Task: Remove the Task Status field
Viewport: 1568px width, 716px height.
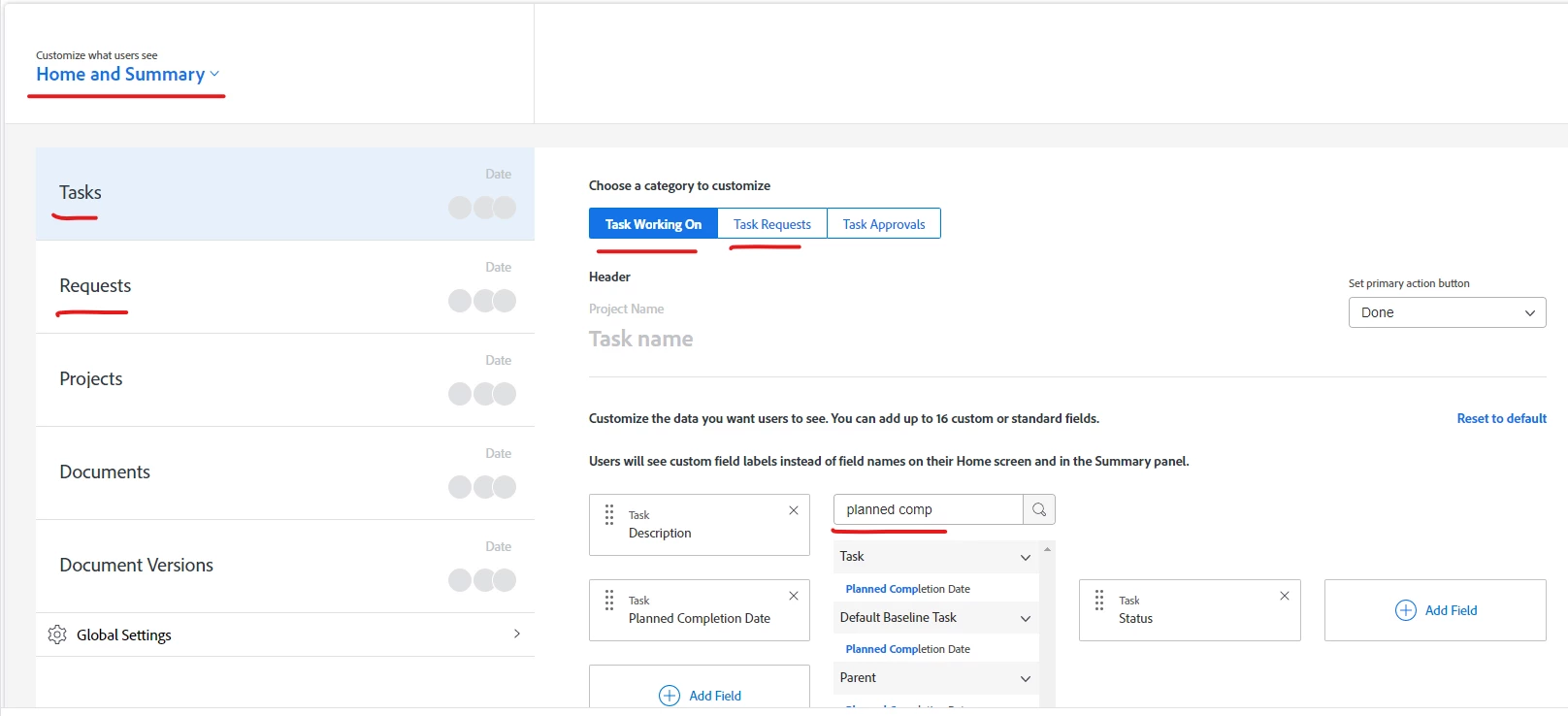Action: [x=1285, y=596]
